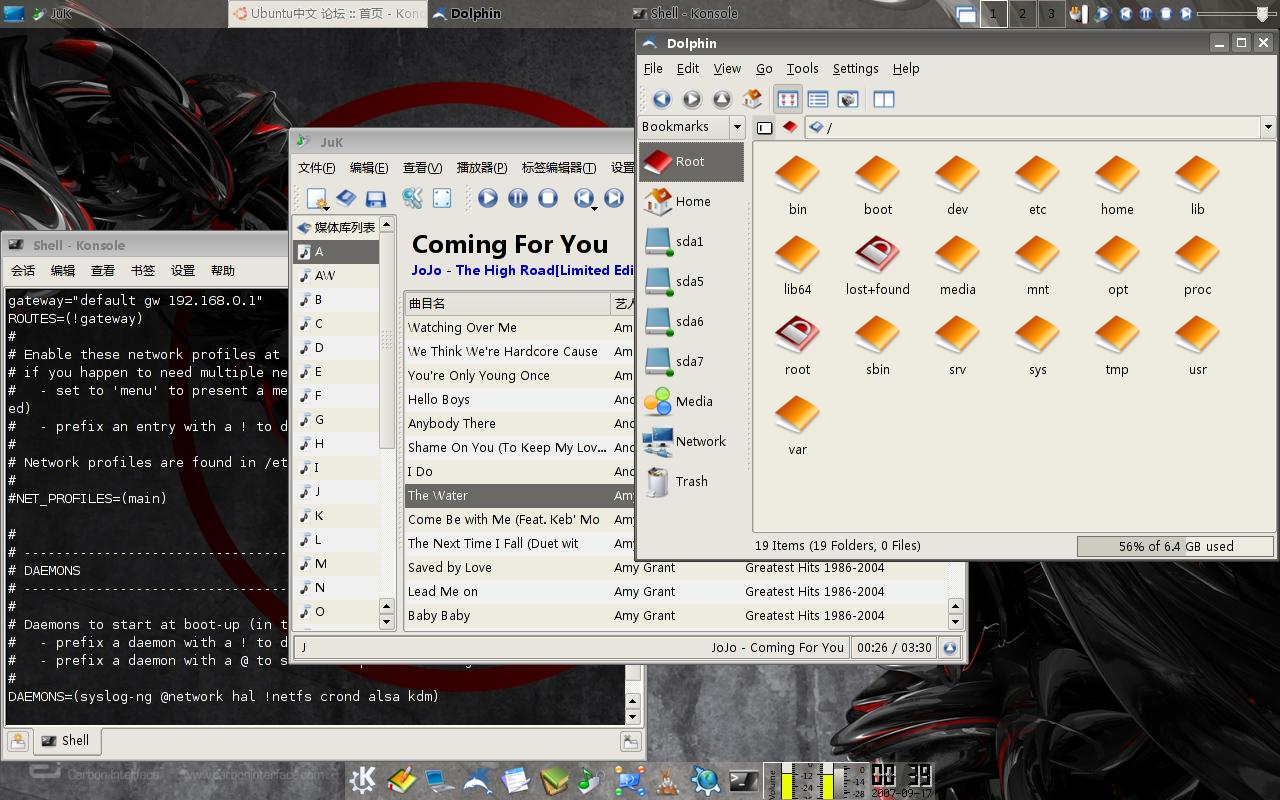This screenshot has height=800, width=1280.
Task: Click JuK open file book icon
Action: [x=346, y=198]
